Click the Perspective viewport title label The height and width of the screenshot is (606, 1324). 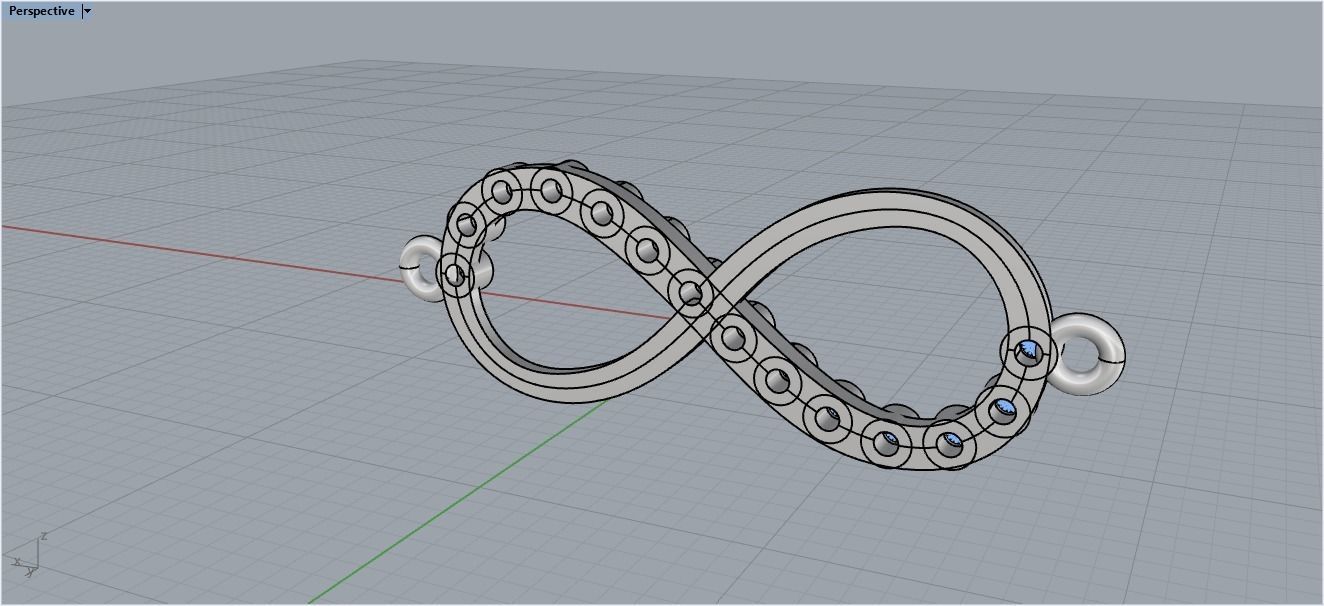41,11
